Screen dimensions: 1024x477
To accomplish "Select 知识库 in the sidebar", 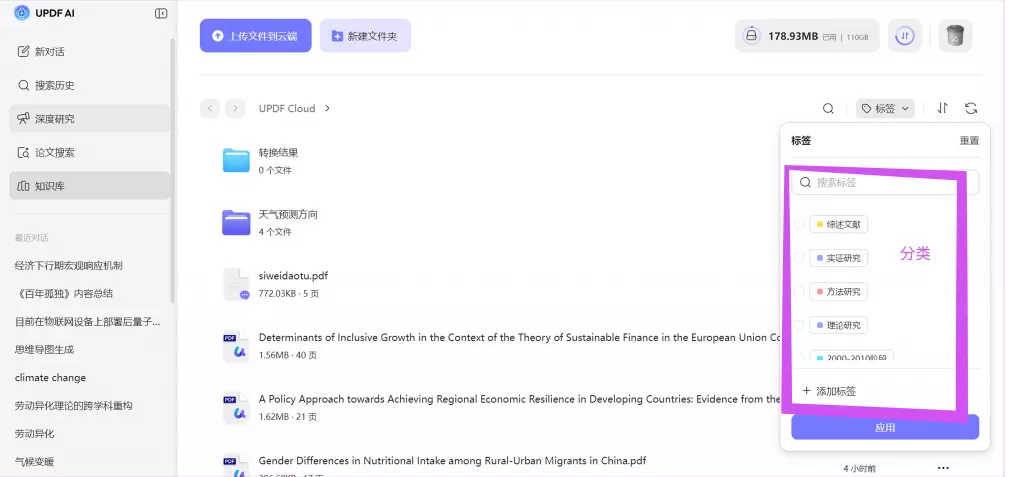I will coord(50,186).
